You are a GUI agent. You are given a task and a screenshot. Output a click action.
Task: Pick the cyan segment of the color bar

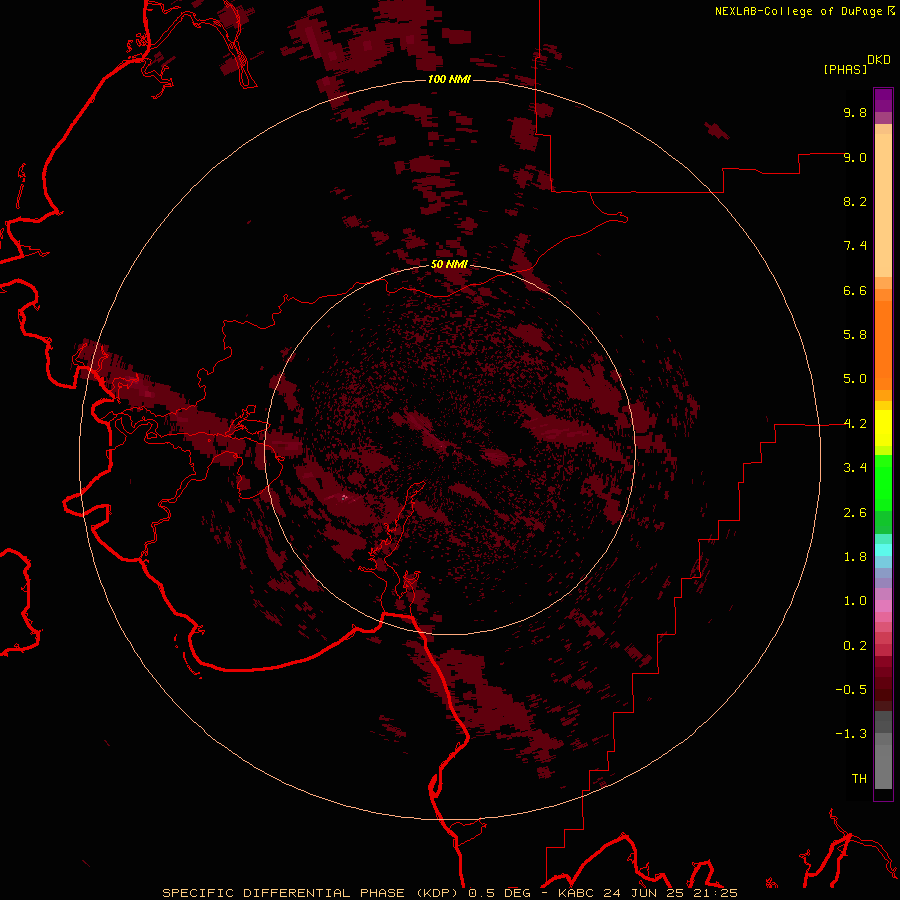click(x=883, y=550)
